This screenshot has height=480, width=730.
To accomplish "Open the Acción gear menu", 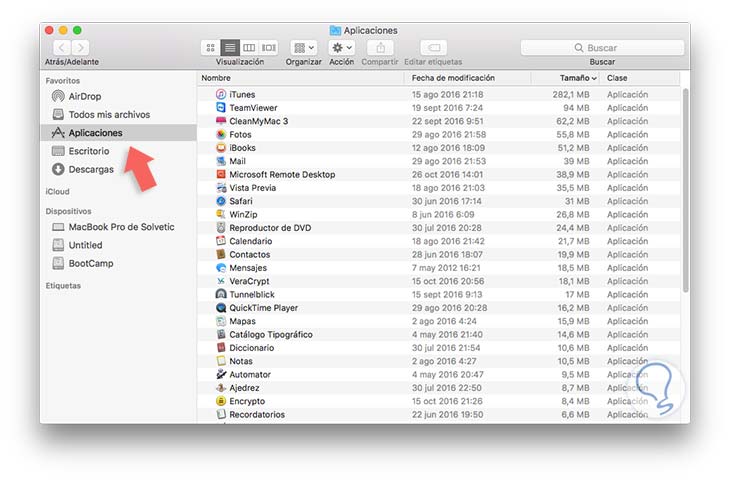I will click(x=342, y=47).
